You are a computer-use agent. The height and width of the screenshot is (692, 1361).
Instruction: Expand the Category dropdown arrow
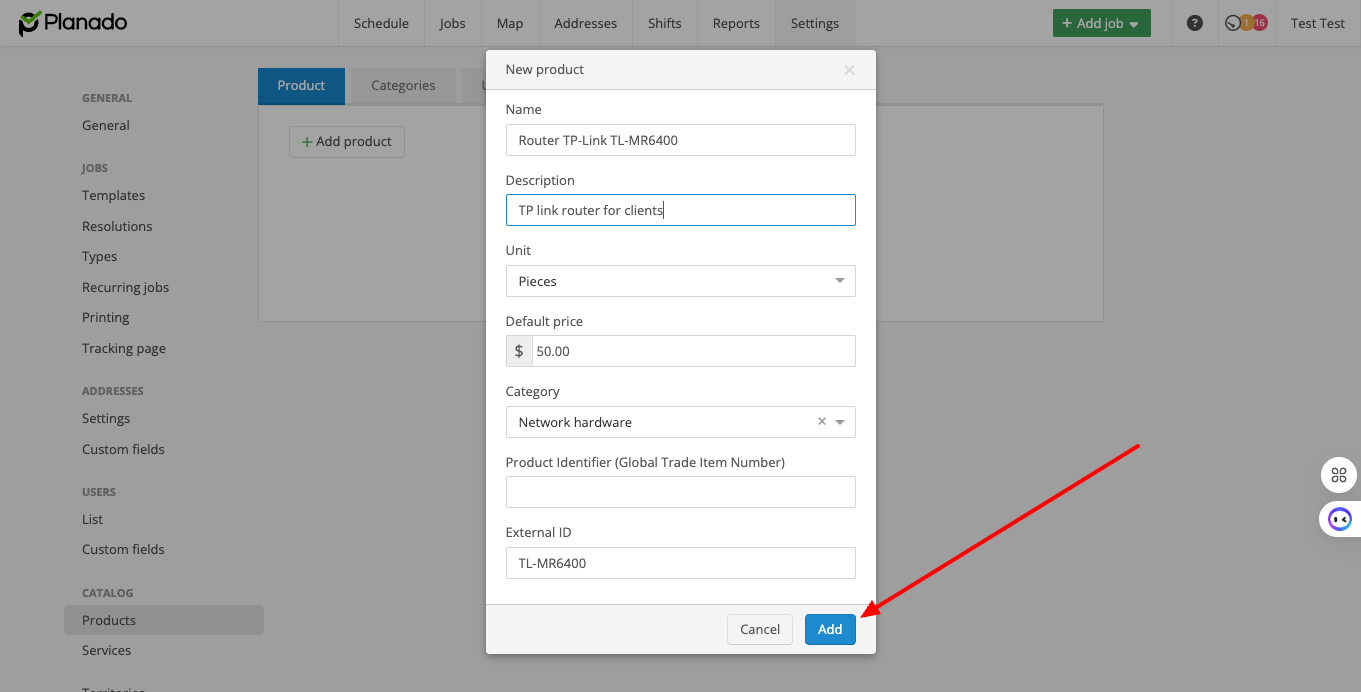click(841, 422)
